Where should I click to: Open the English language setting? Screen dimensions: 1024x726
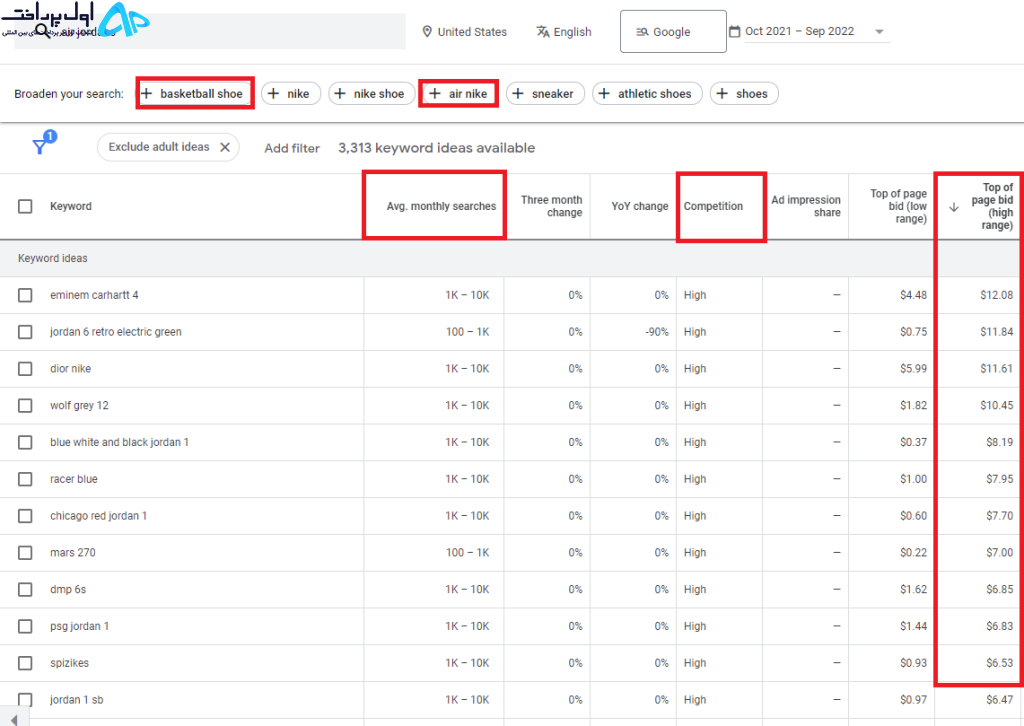[x=564, y=31]
